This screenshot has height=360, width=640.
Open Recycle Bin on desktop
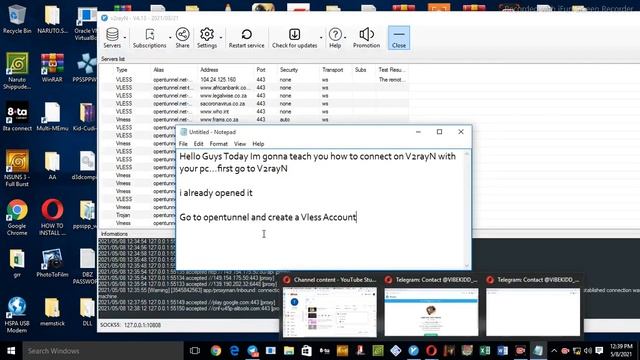tap(17, 19)
